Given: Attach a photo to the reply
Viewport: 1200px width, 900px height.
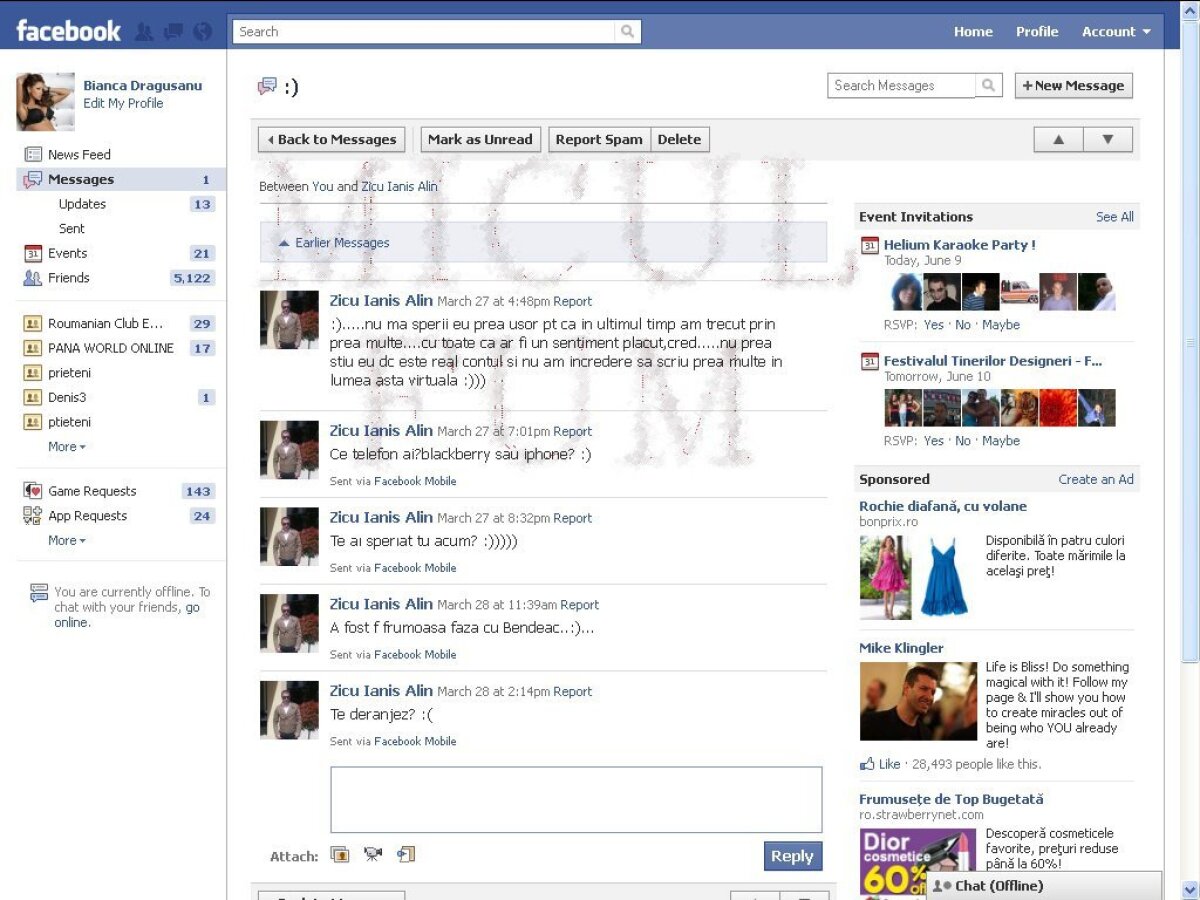Looking at the screenshot, I should click(340, 854).
